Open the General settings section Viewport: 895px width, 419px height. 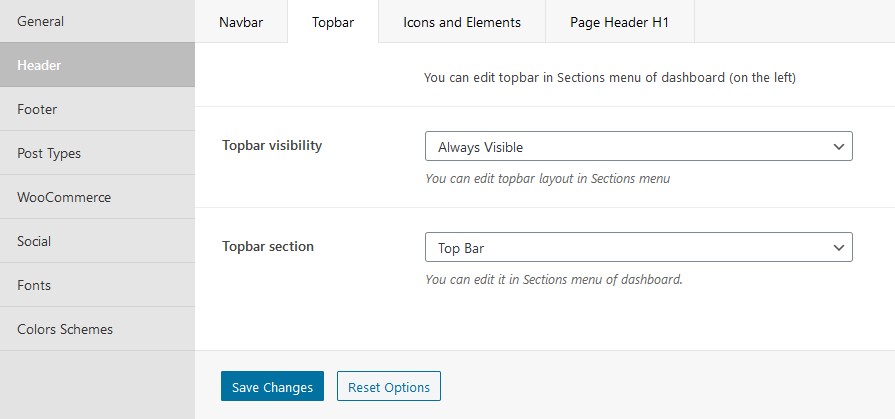[x=97, y=21]
